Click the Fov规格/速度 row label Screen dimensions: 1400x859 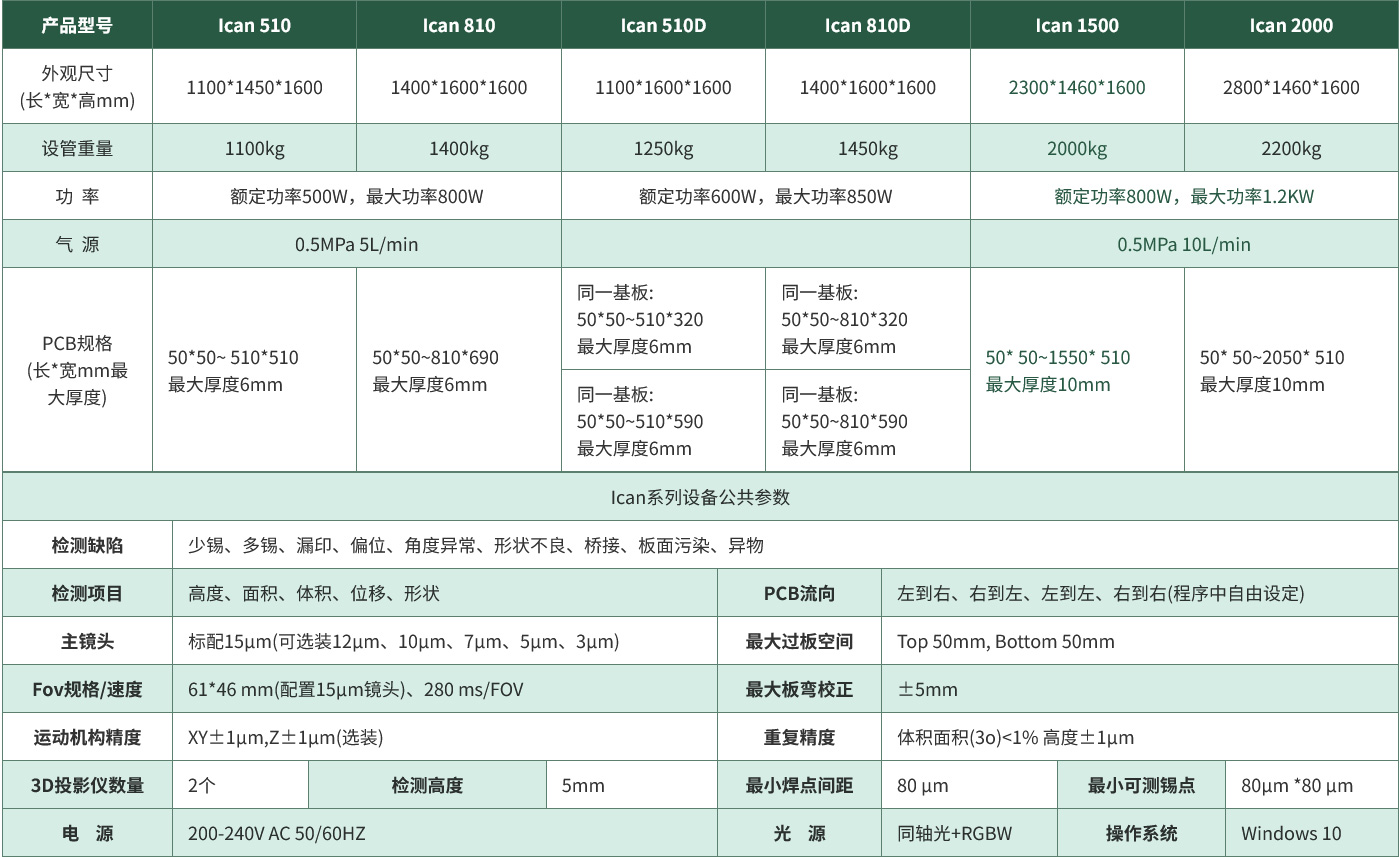point(87,689)
